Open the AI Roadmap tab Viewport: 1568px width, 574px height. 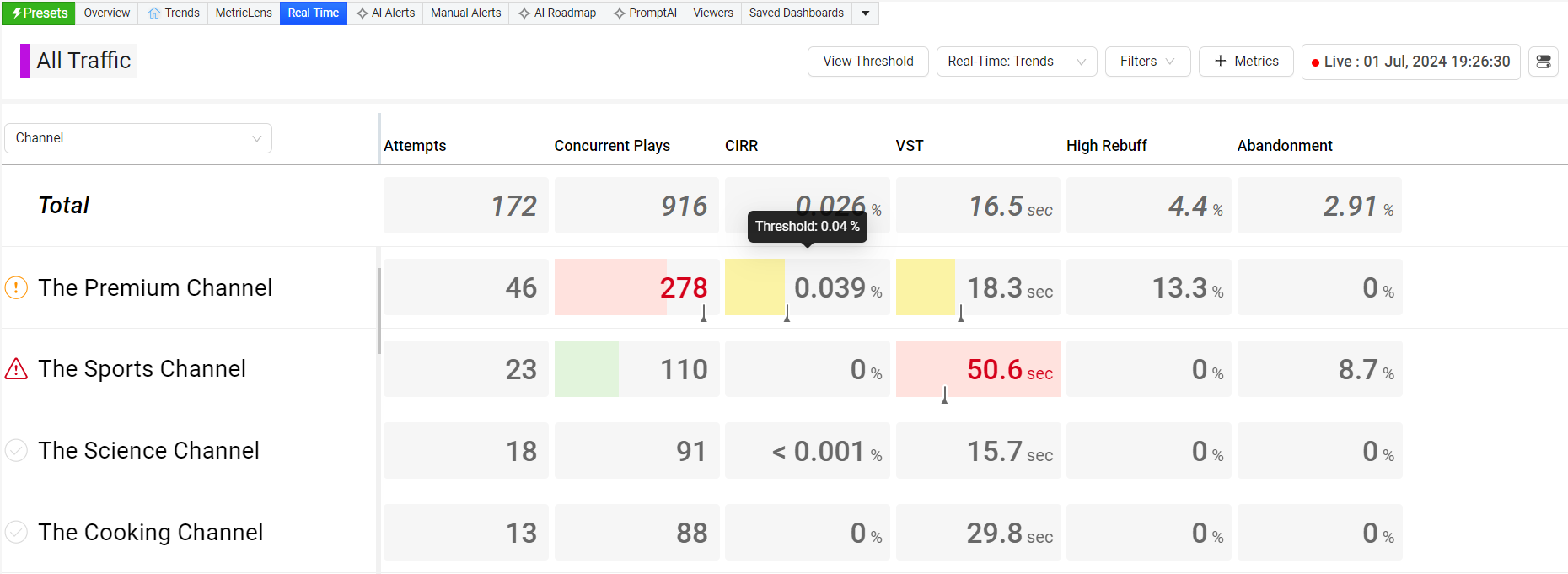(556, 13)
